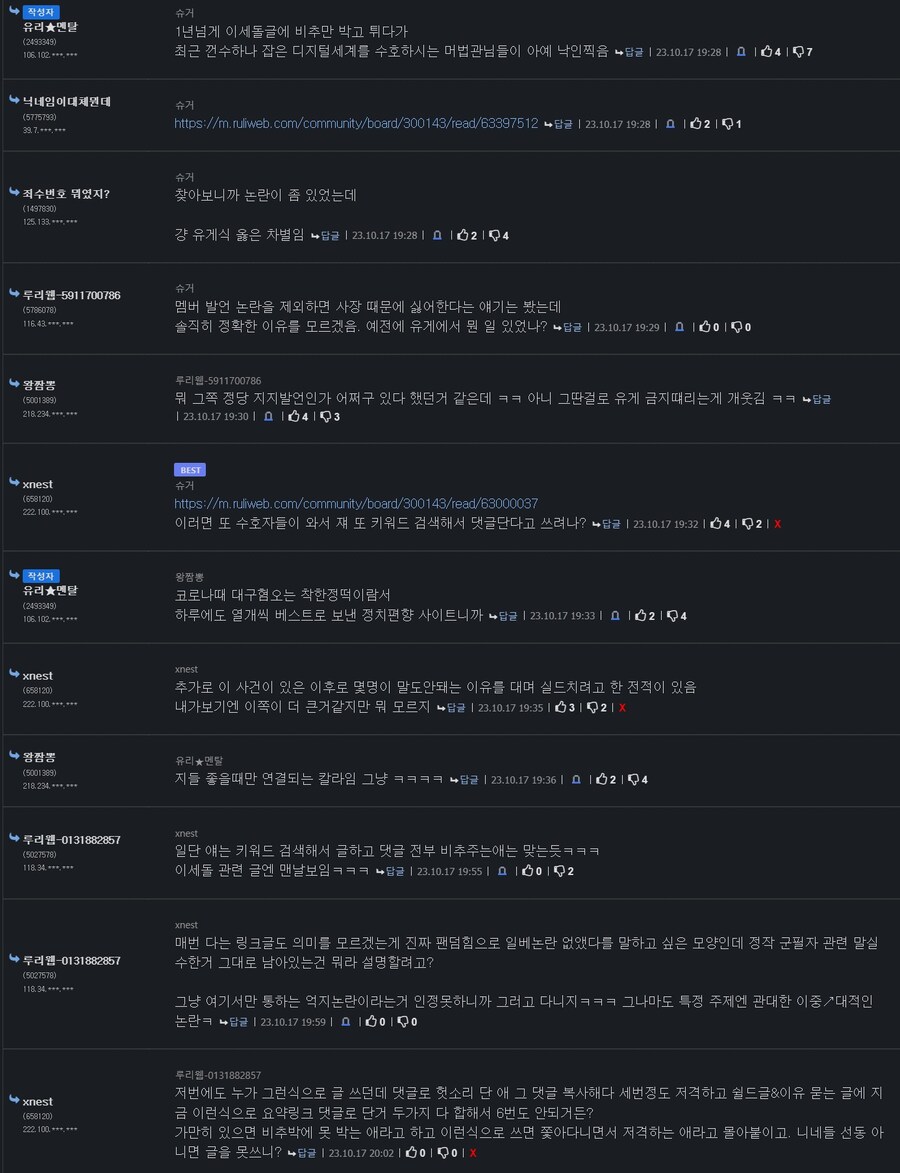Delete xnest's 19:32 comment with red X
The width and height of the screenshot is (900, 1173).
(777, 524)
